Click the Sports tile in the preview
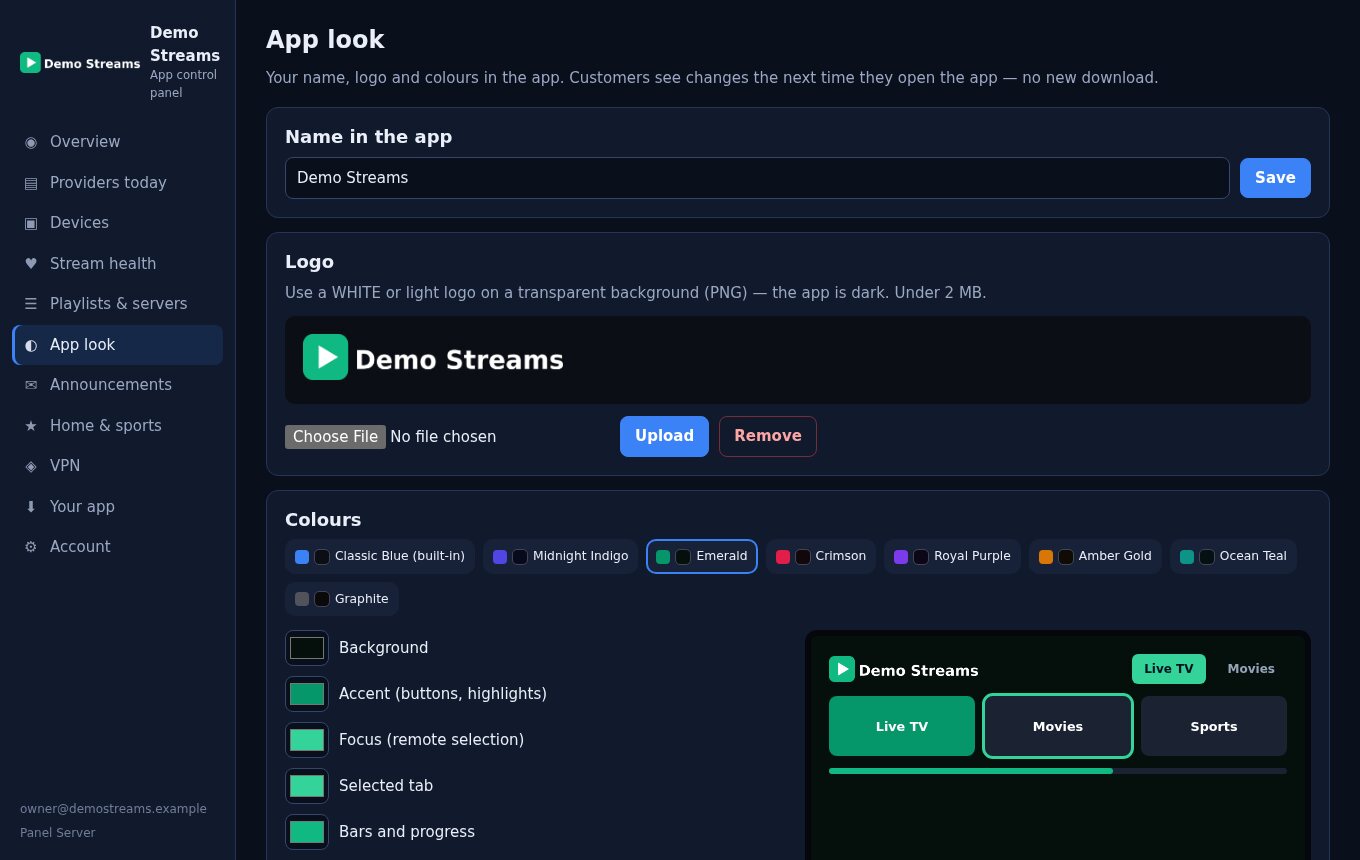 click(x=1214, y=726)
